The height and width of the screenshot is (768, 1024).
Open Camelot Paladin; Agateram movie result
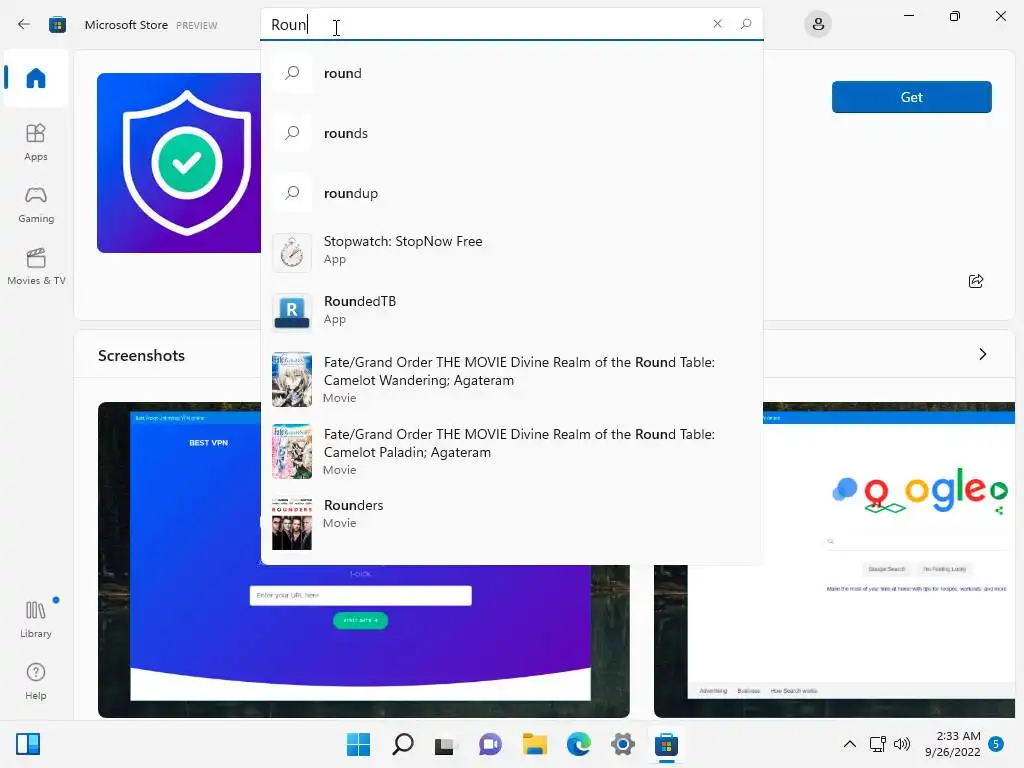(x=511, y=451)
